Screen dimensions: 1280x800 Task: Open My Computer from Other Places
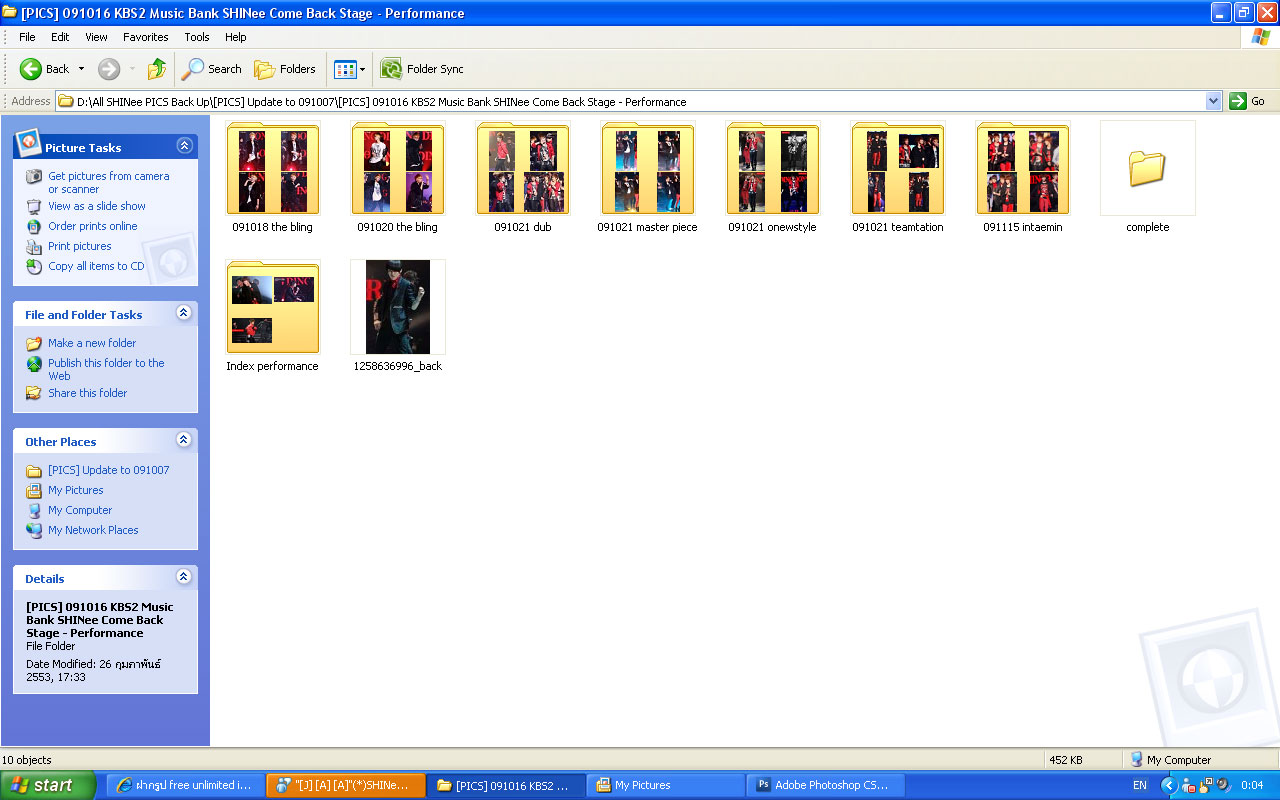80,510
